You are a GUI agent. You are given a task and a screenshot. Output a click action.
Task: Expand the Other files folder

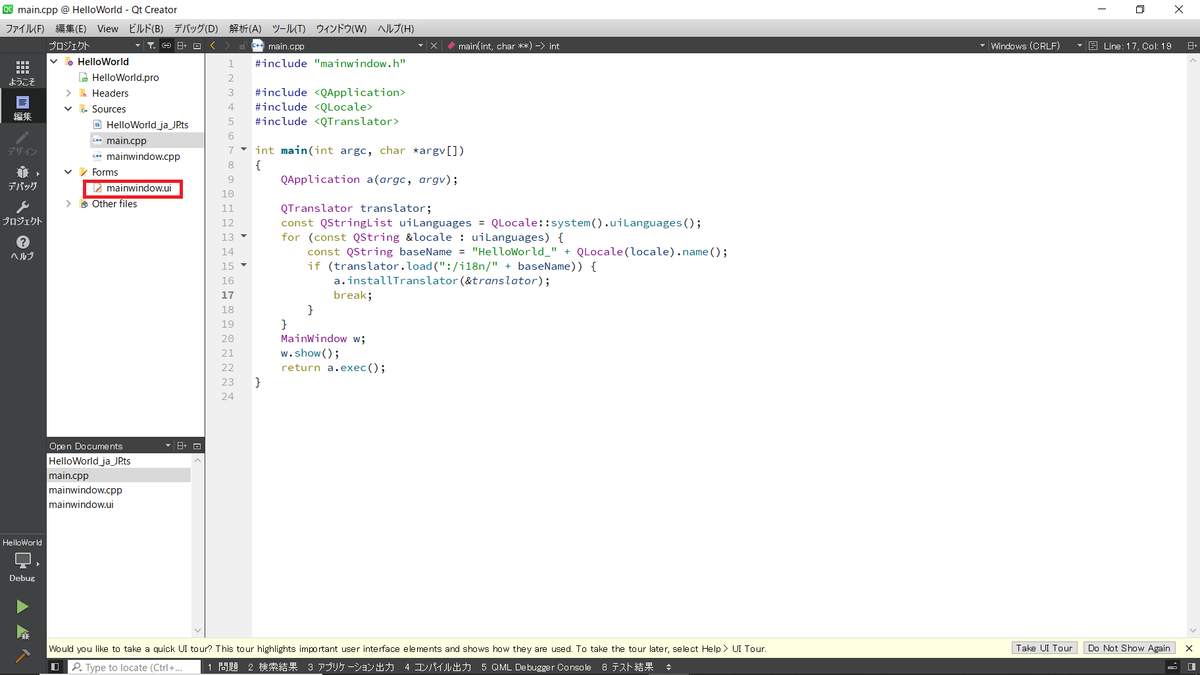pos(69,204)
